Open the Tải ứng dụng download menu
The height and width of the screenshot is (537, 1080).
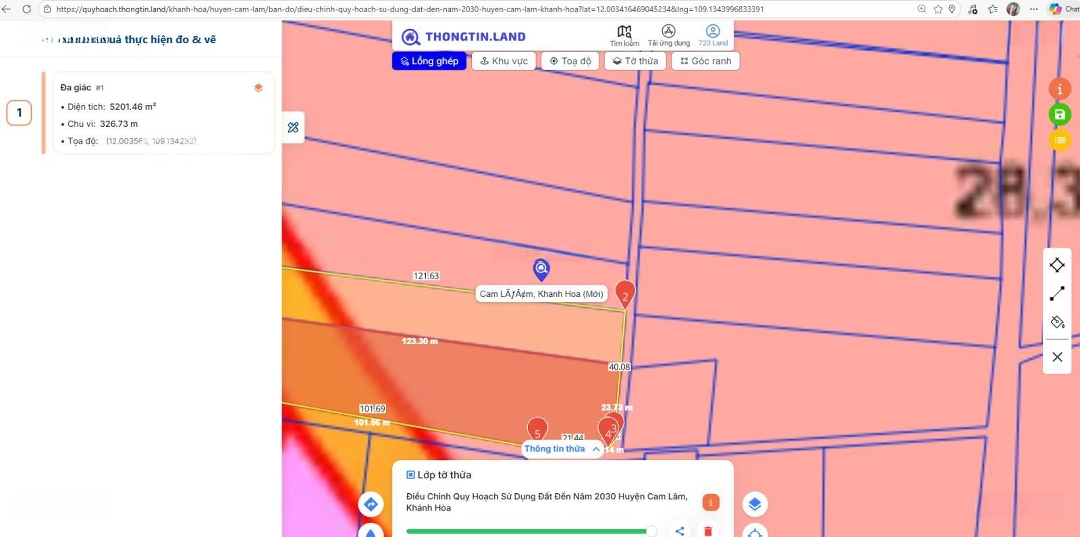pos(668,36)
